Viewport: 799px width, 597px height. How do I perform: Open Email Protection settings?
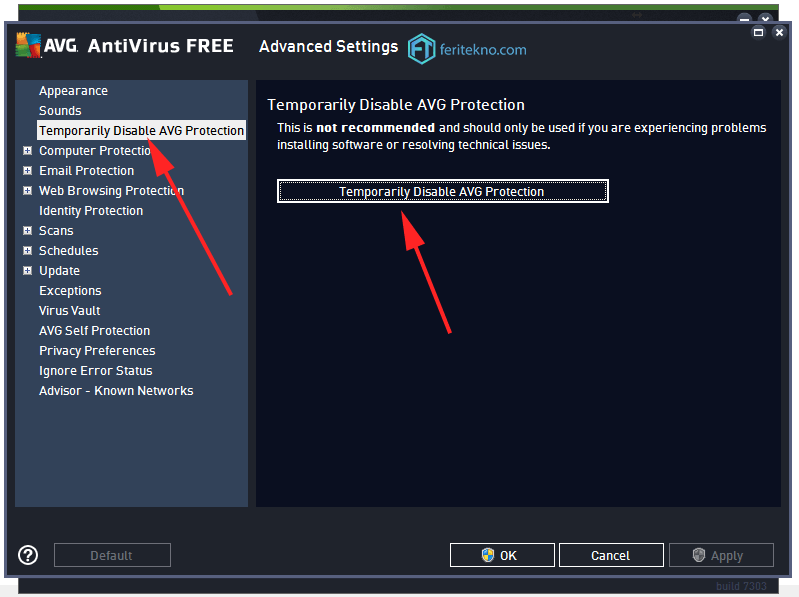87,171
